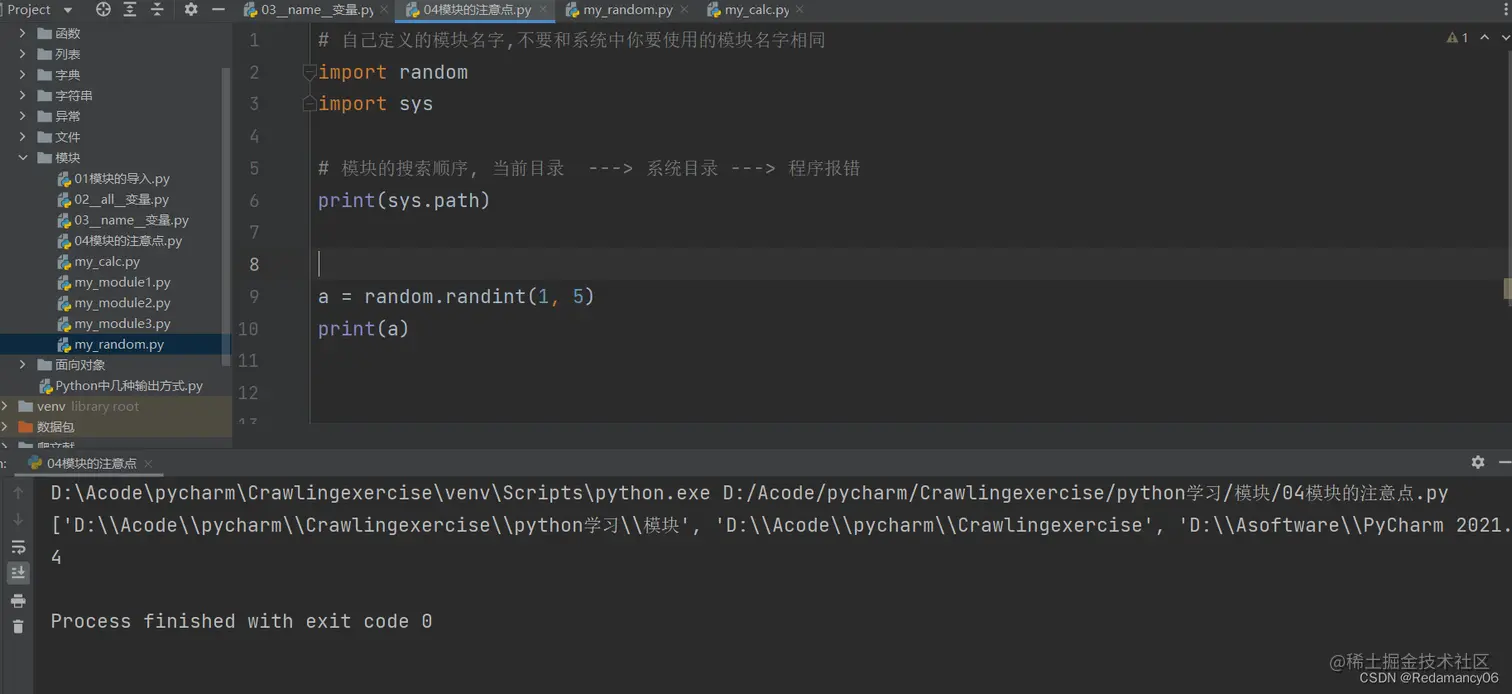Click the locate opened file target icon
The width and height of the screenshot is (1512, 694).
pyautogui.click(x=103, y=9)
